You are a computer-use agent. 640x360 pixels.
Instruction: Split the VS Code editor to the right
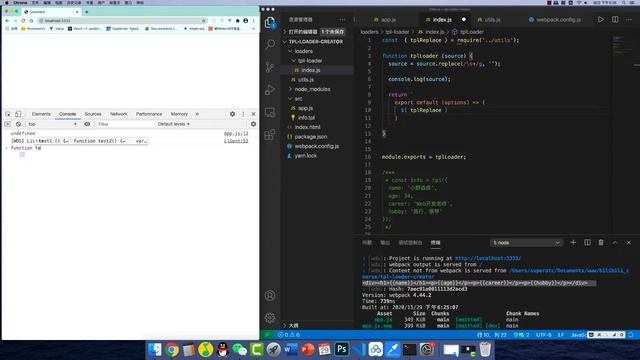615,19
